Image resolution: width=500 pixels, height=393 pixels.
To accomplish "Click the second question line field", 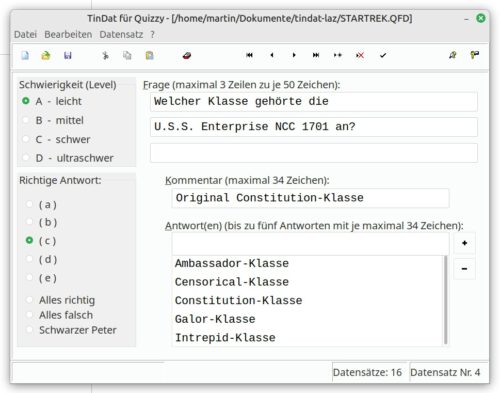I will tap(314, 127).
